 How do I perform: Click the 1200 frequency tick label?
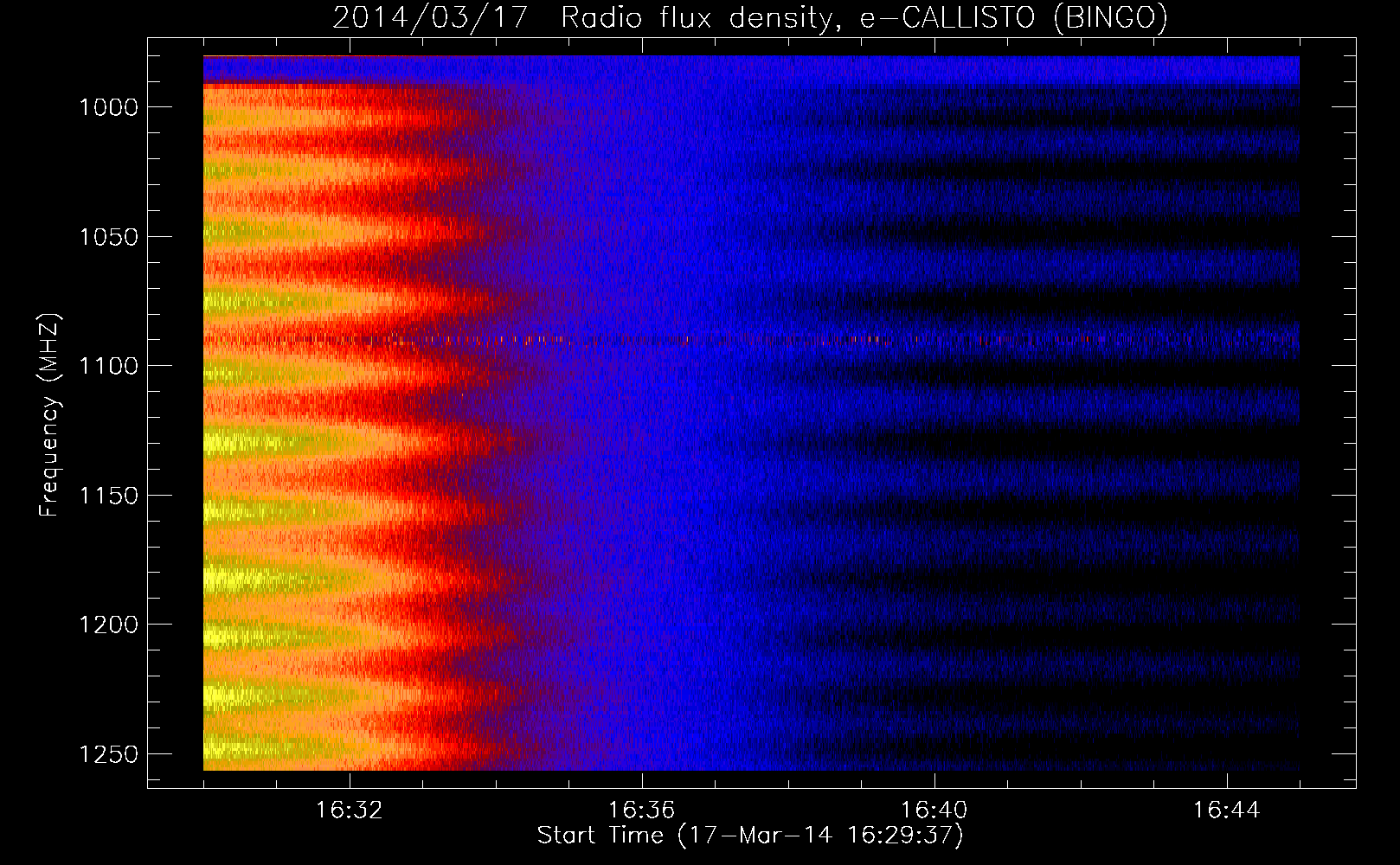[x=109, y=625]
